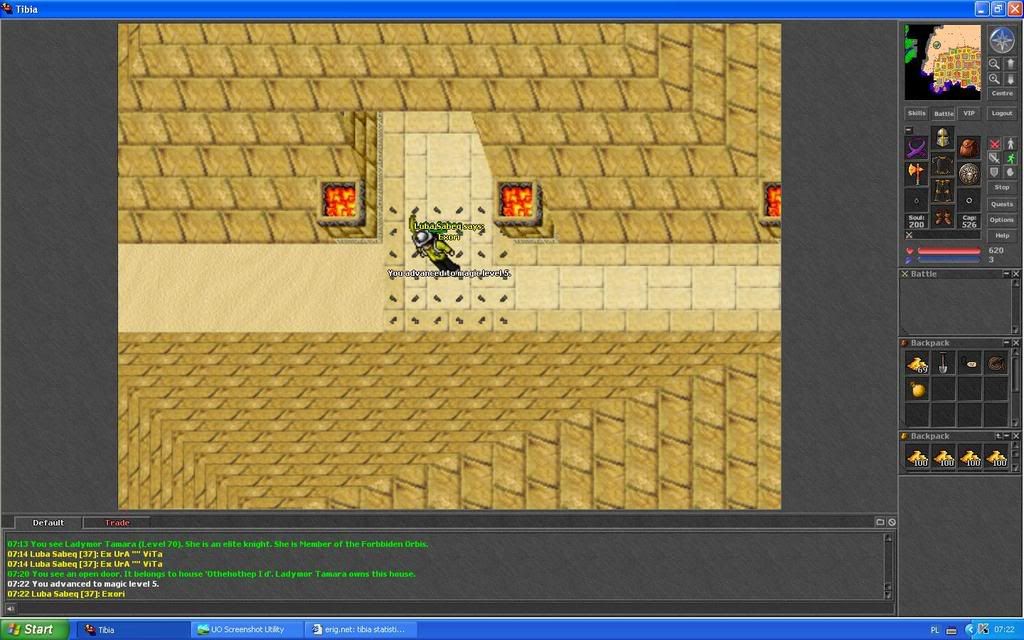Select the boots in the feet slot
This screenshot has height=640, width=1024.
(942, 216)
